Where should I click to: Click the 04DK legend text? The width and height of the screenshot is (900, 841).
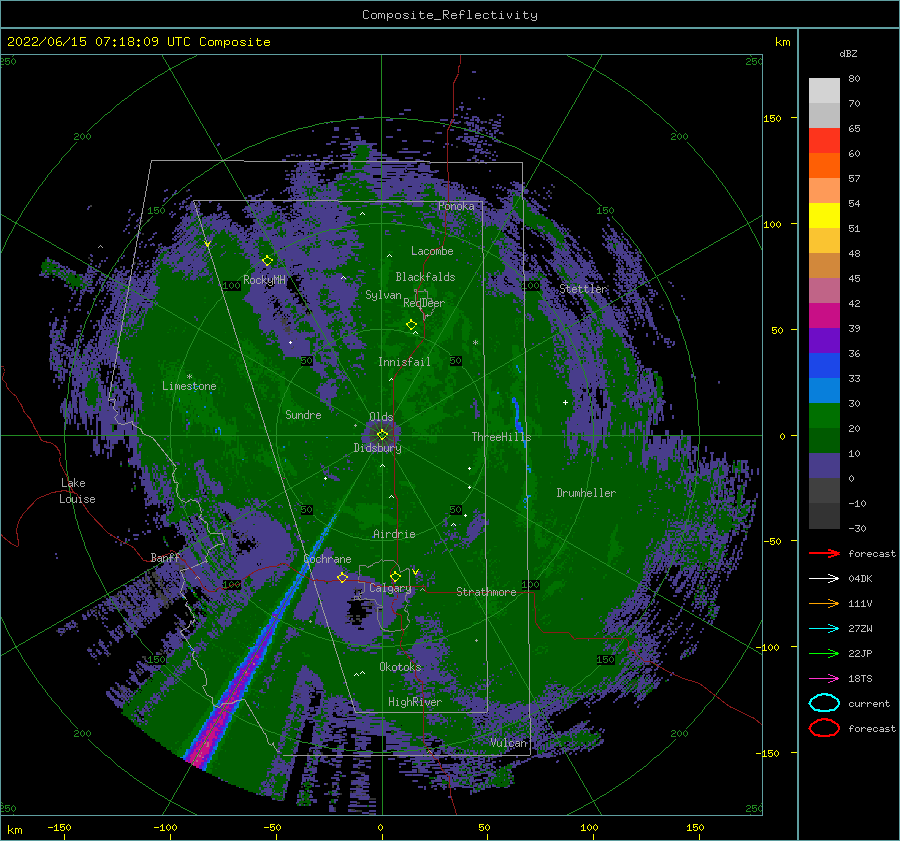860,579
